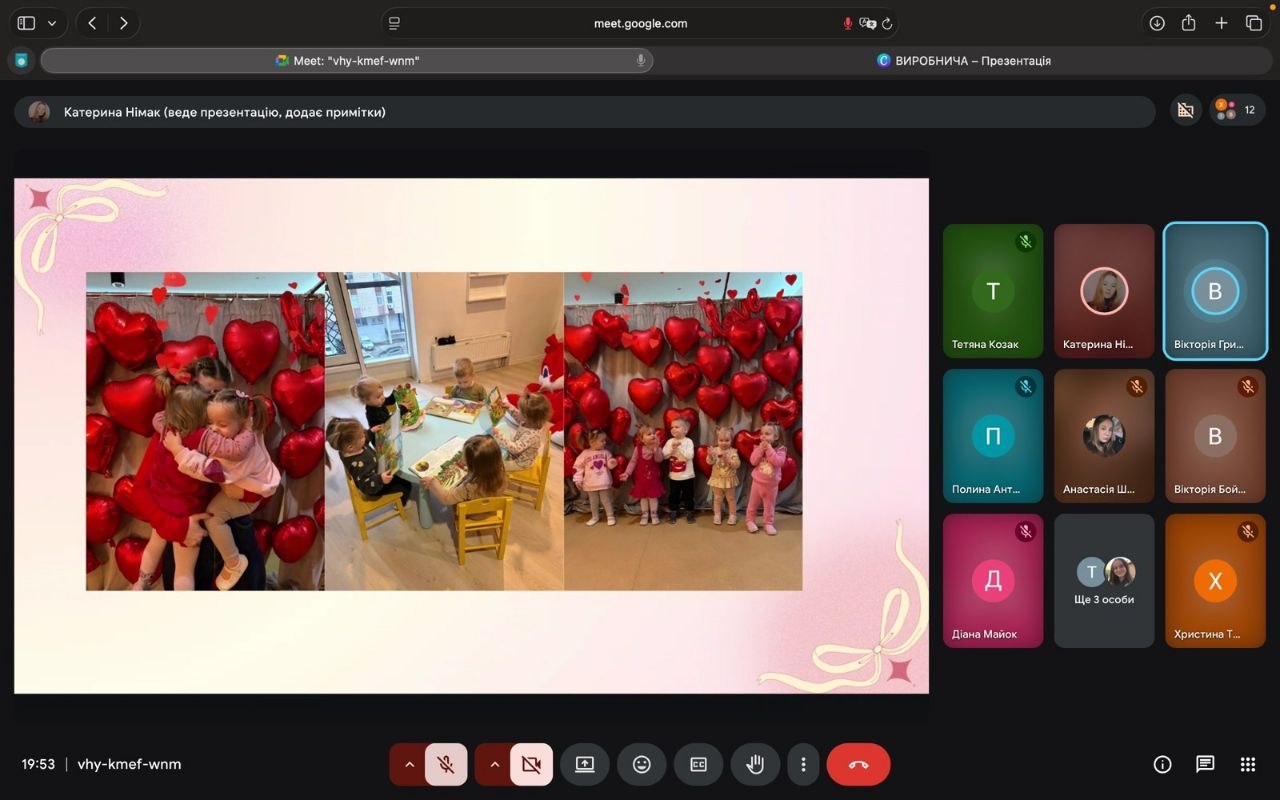Viewport: 1280px width, 800px height.
Task: Unmute the microphone
Action: point(446,764)
